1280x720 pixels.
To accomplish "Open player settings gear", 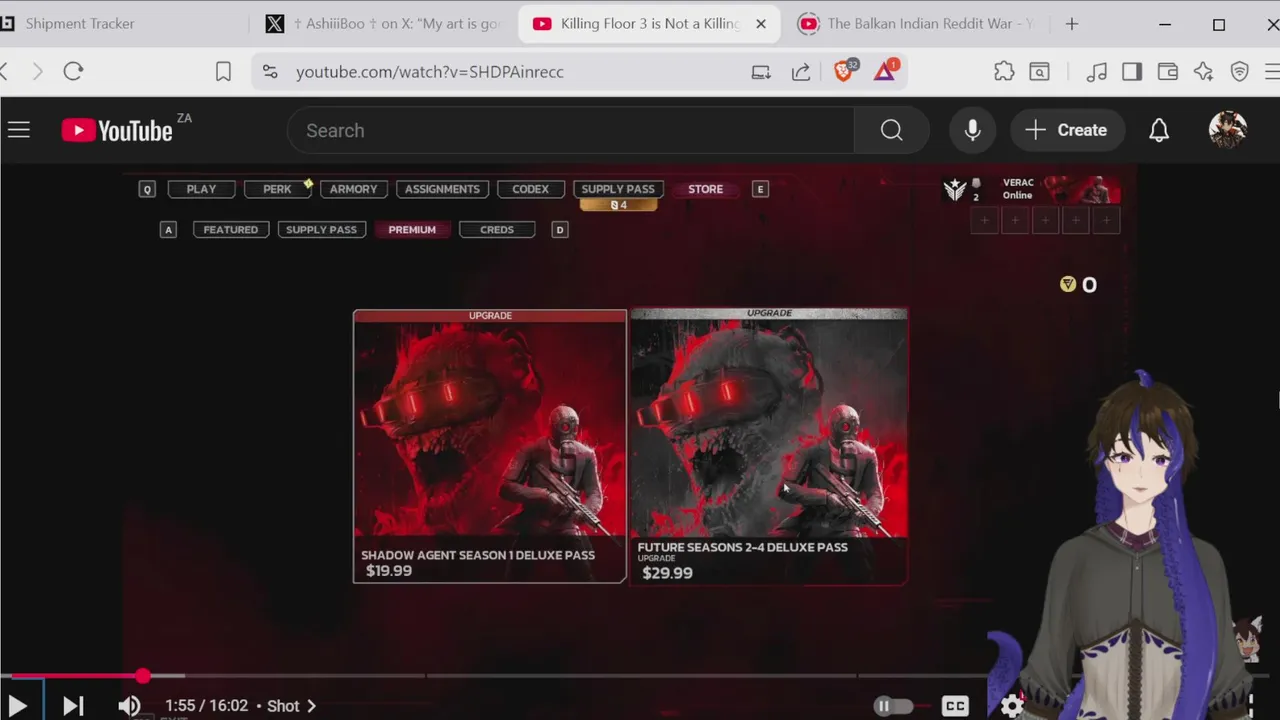I will 1012,706.
